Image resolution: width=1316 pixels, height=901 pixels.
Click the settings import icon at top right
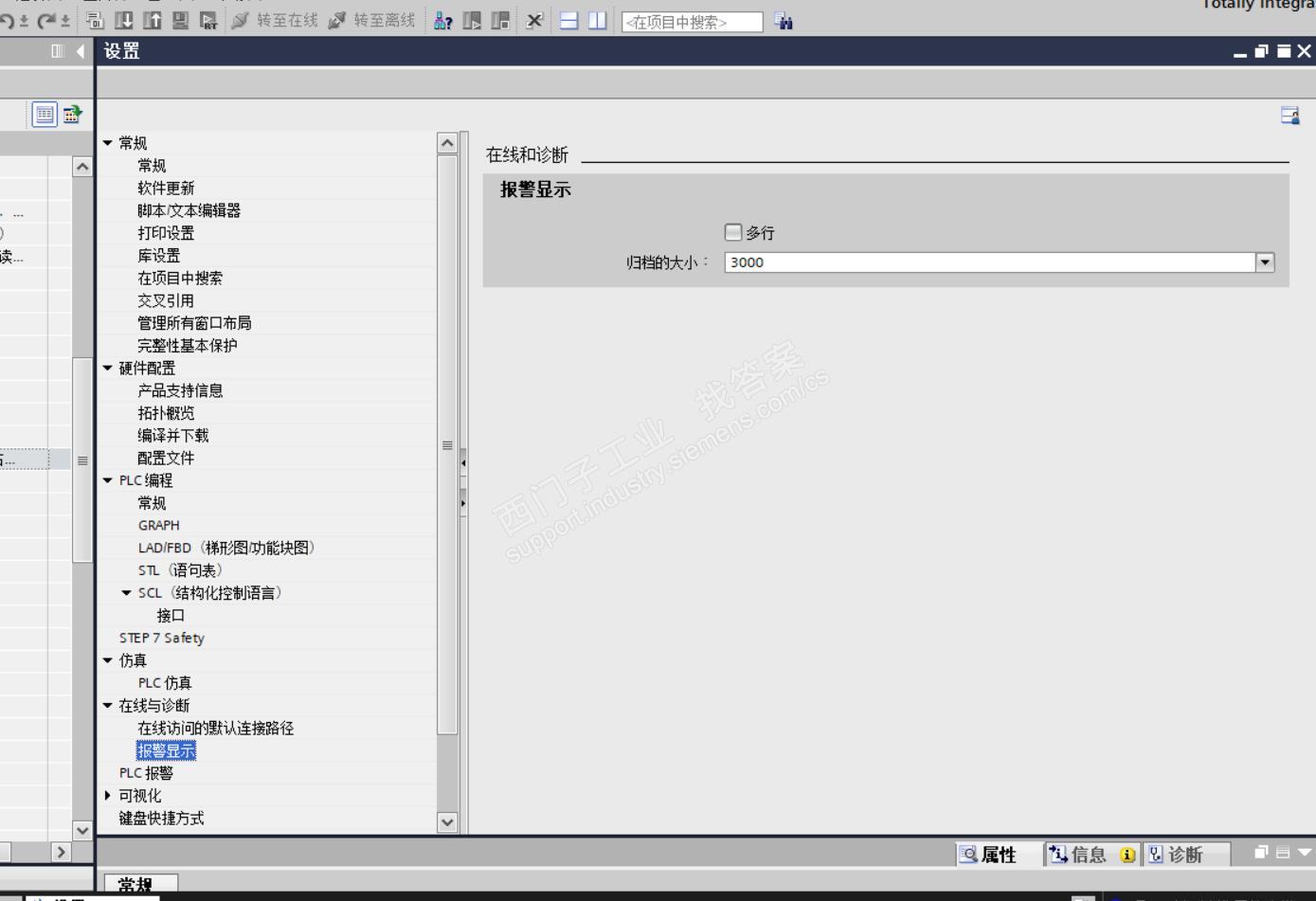1289,115
